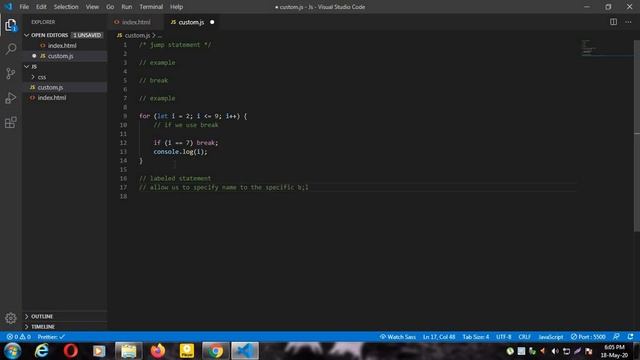Open the Source Control view
The height and width of the screenshot is (360, 640).
point(11,73)
